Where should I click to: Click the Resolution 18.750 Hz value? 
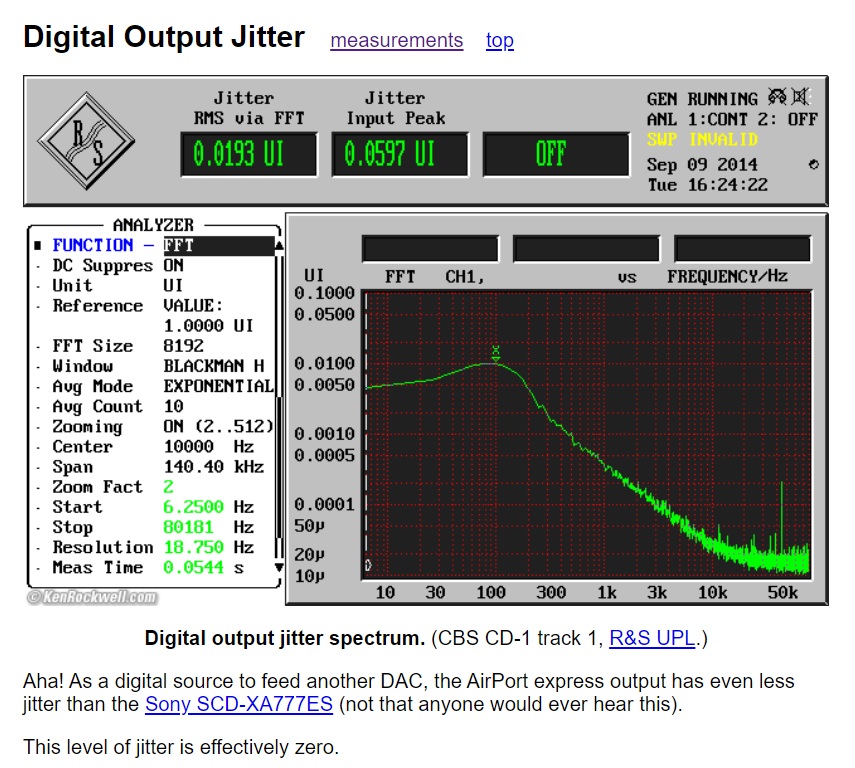(208, 547)
